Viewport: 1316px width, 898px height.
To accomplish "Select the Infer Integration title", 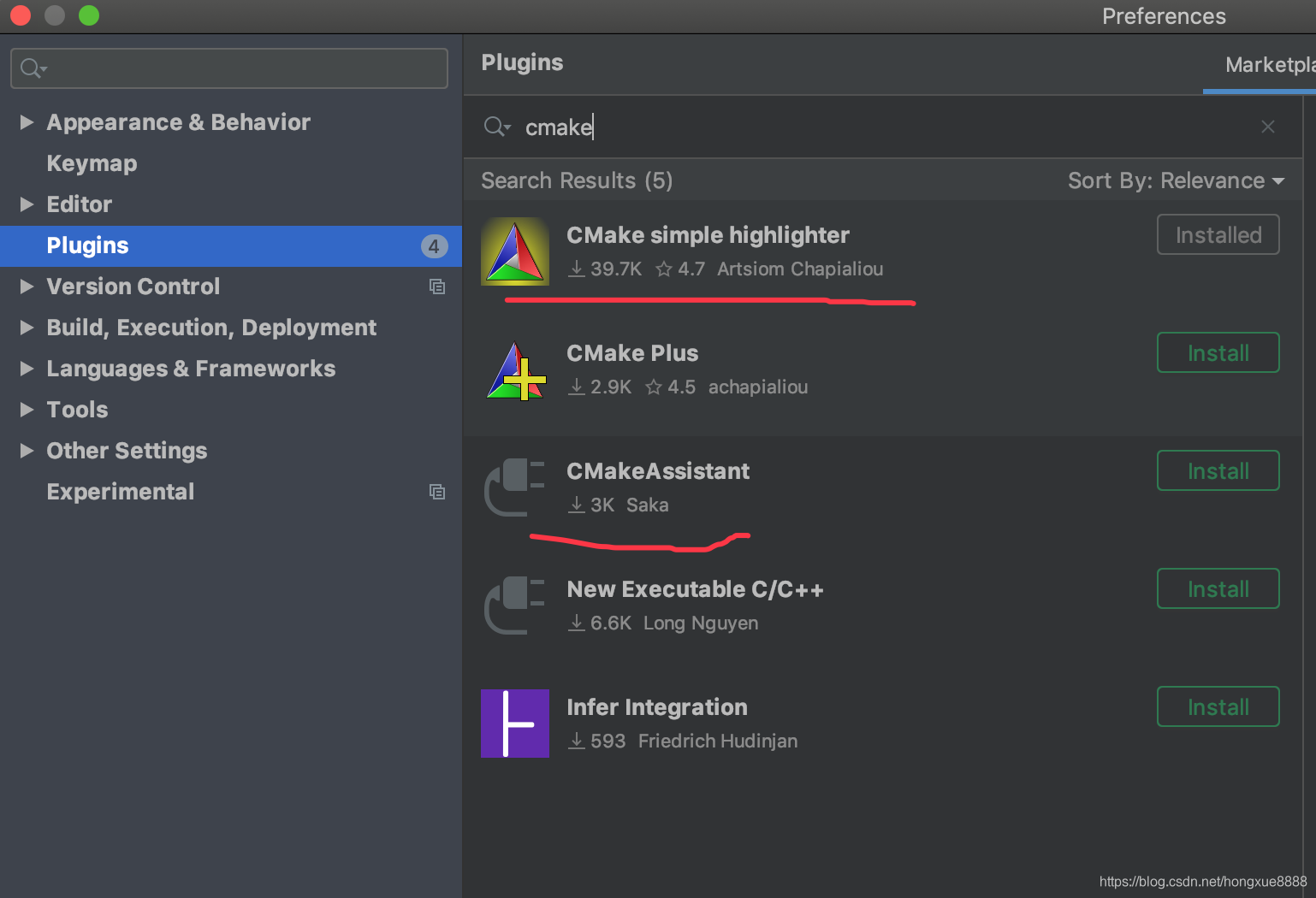I will coord(657,707).
